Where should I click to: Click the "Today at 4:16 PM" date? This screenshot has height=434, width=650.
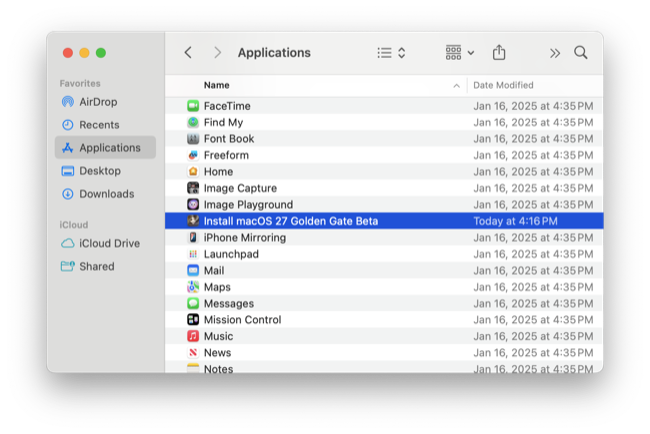point(515,221)
